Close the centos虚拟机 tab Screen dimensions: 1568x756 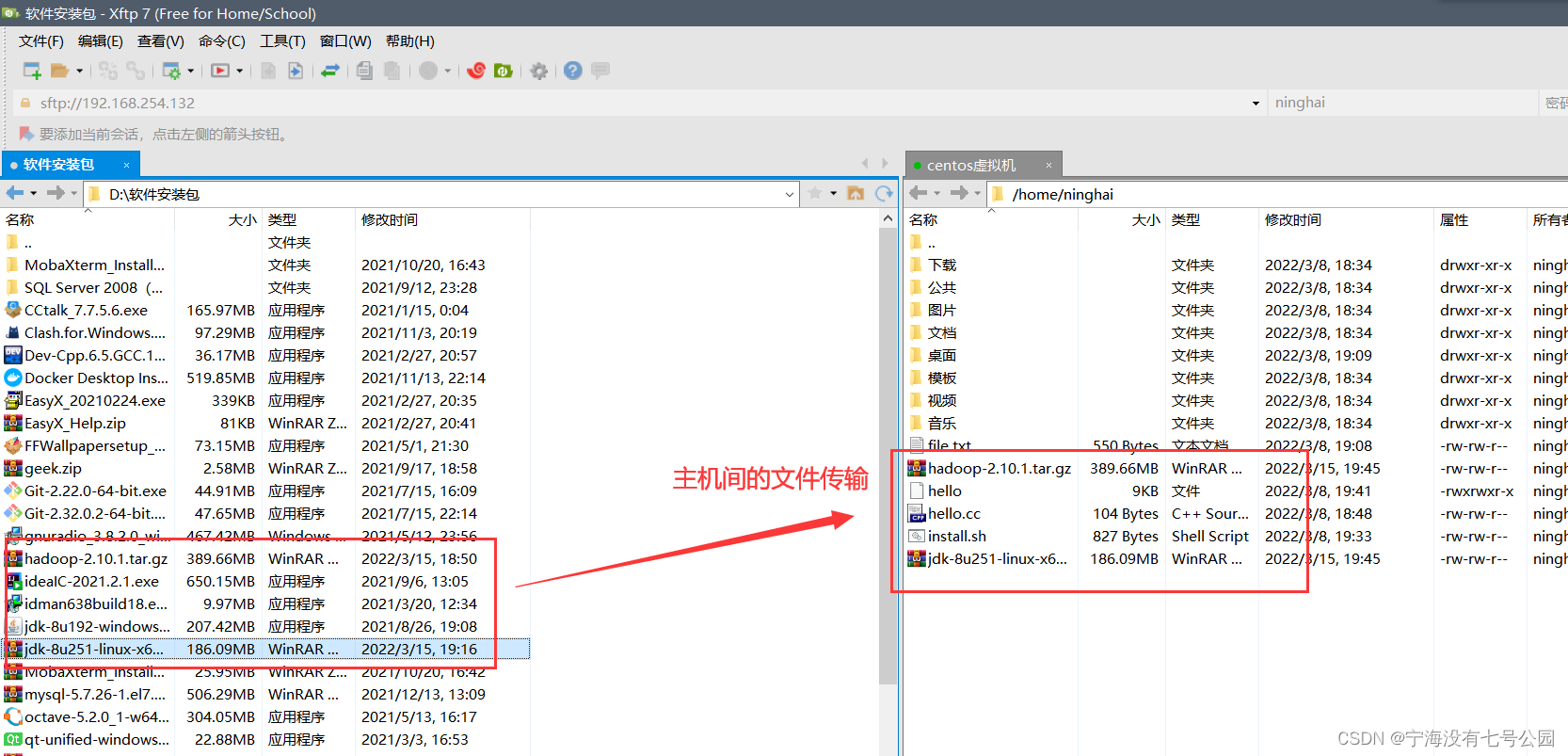[x=1048, y=165]
